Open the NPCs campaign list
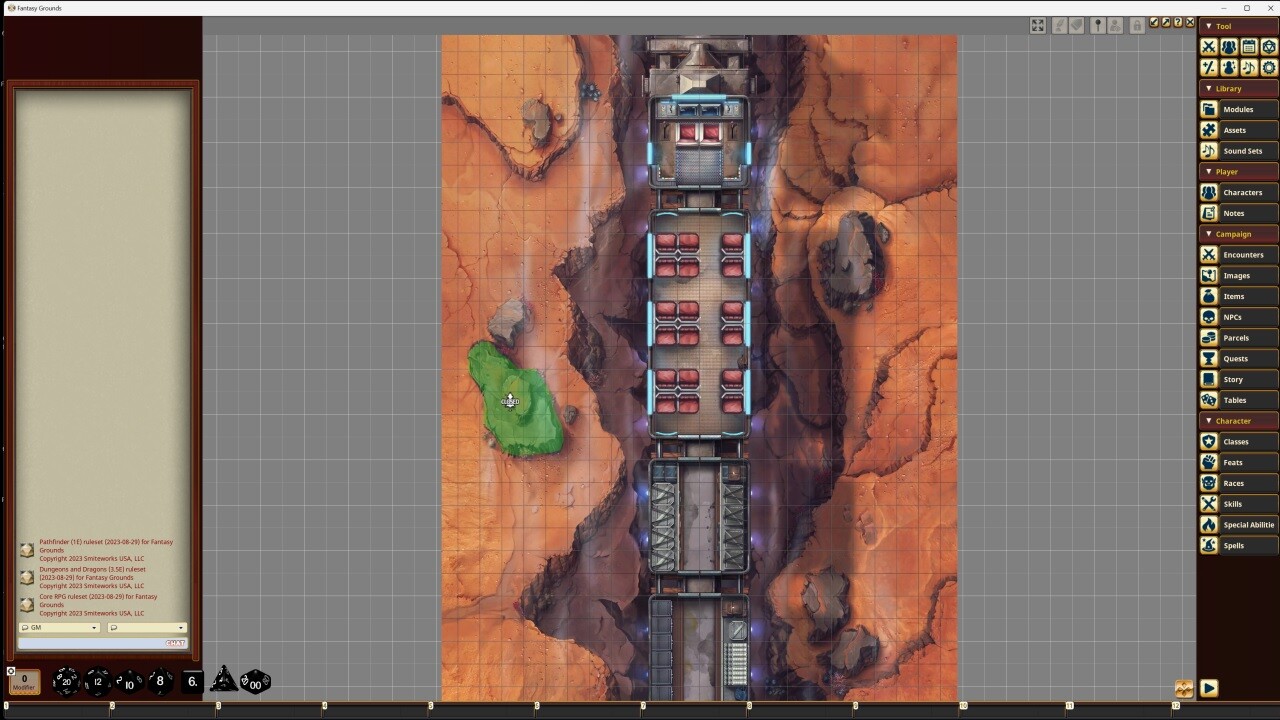 click(x=1235, y=317)
